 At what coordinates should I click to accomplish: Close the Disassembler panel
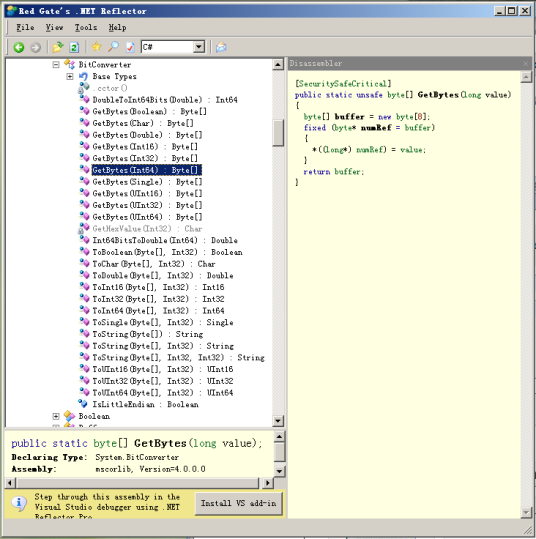pyautogui.click(x=525, y=64)
